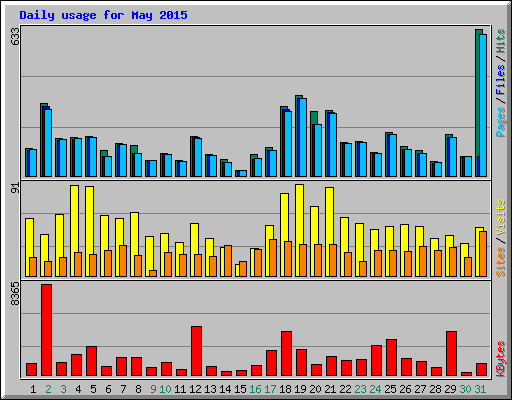
Task: Click the red KBytes bar for day 25
Action: (x=392, y=358)
